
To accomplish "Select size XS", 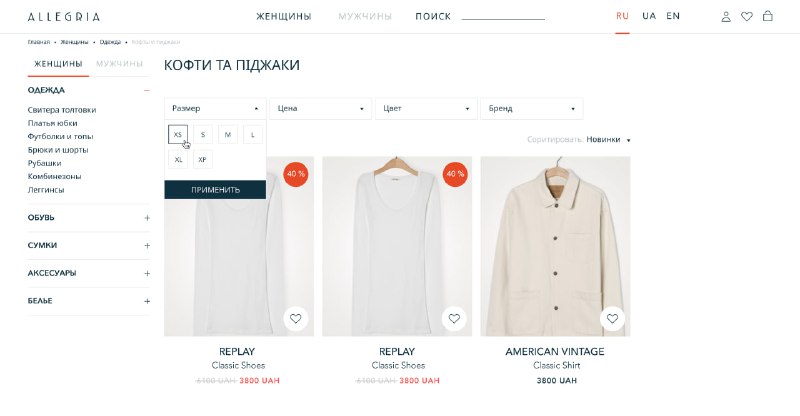I will click(178, 135).
